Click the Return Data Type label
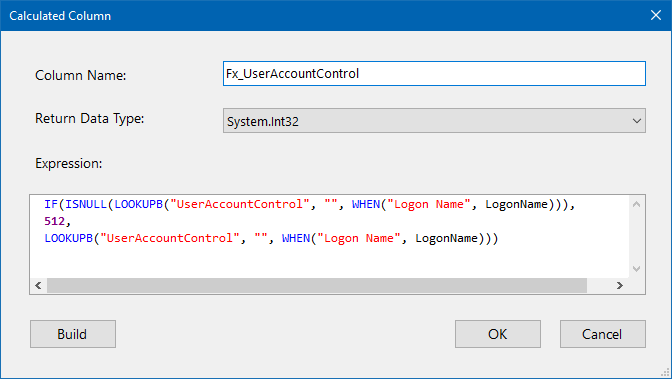The image size is (672, 379). (x=90, y=118)
